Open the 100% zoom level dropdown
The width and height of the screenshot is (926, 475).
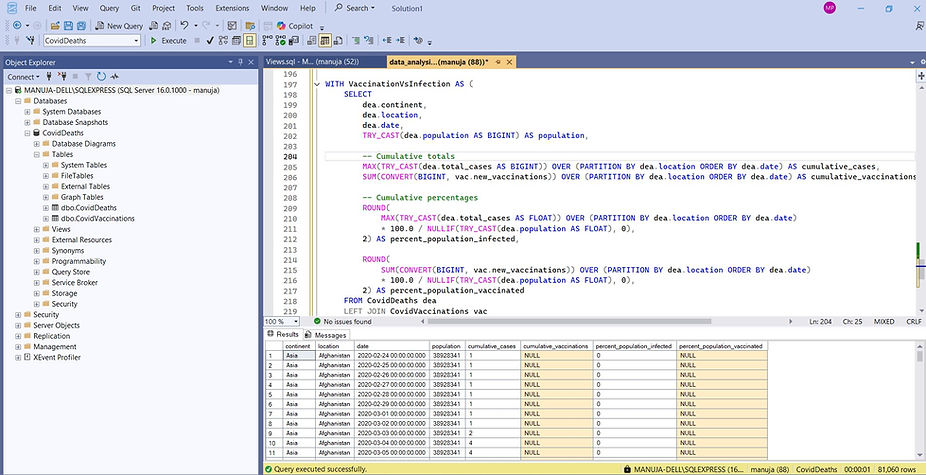pos(297,321)
